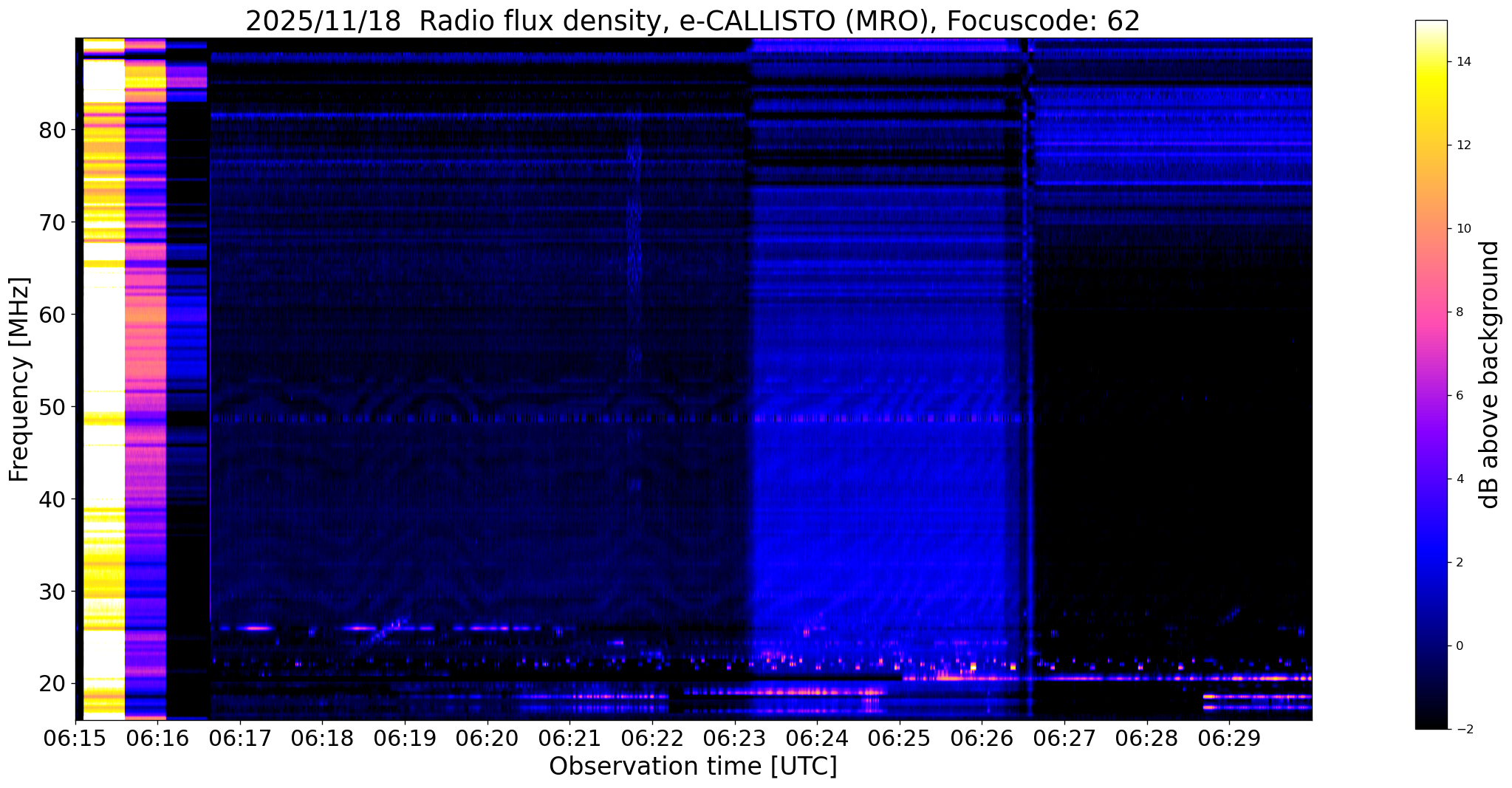Click the colorbar tick label 10
This screenshot has height=788, width=1512.
[1462, 229]
